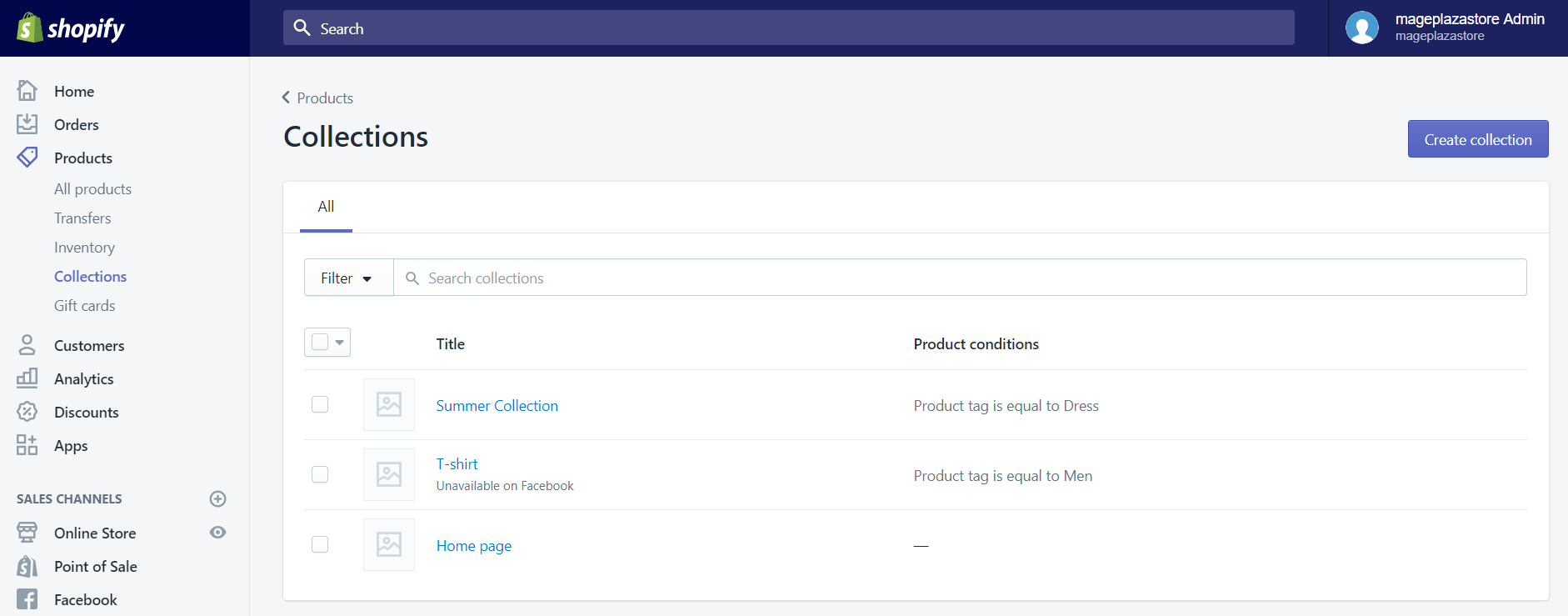
Task: Click the Title column header
Action: coord(451,343)
